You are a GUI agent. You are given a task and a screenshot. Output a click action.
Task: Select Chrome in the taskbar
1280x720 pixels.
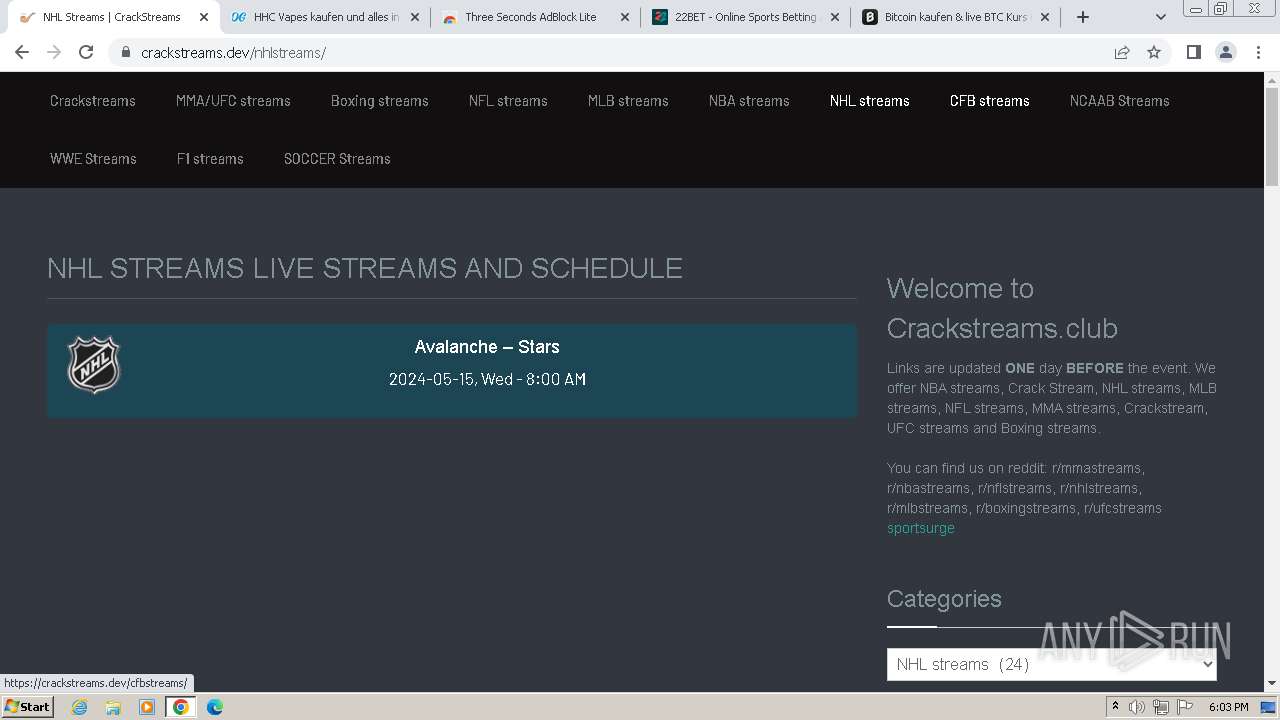(x=181, y=707)
